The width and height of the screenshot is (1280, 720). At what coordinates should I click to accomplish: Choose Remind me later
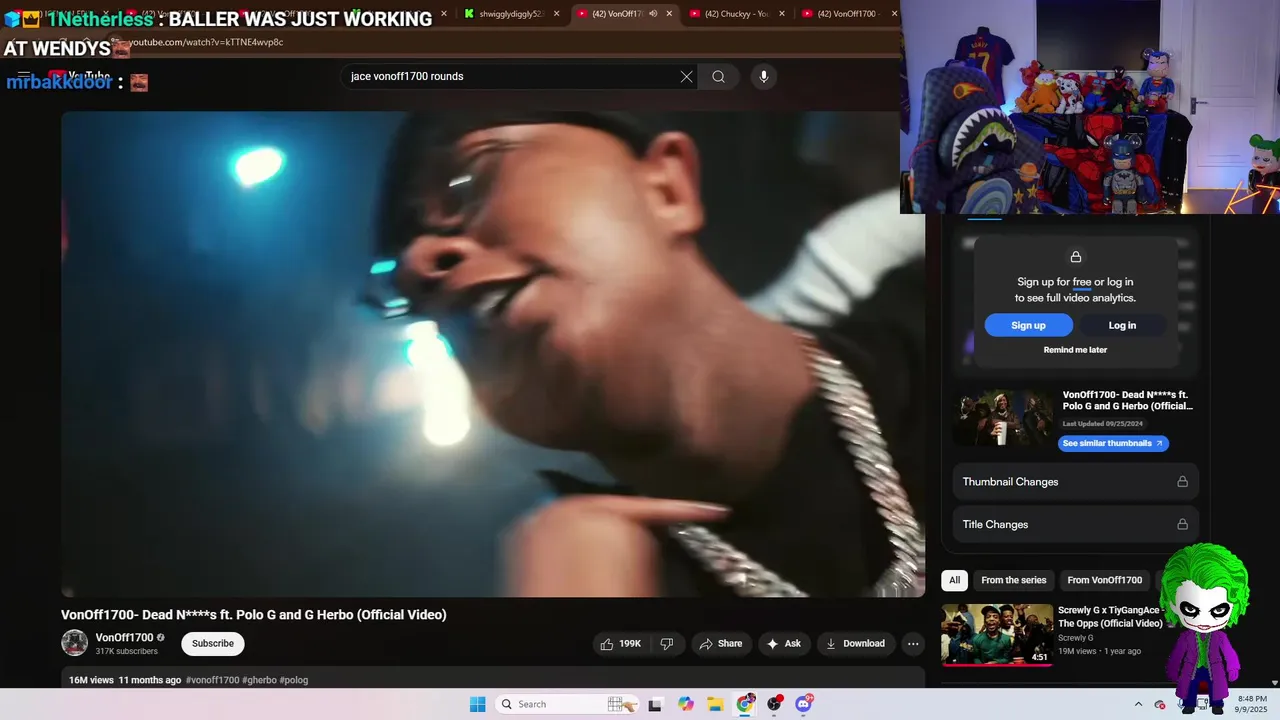pos(1075,350)
